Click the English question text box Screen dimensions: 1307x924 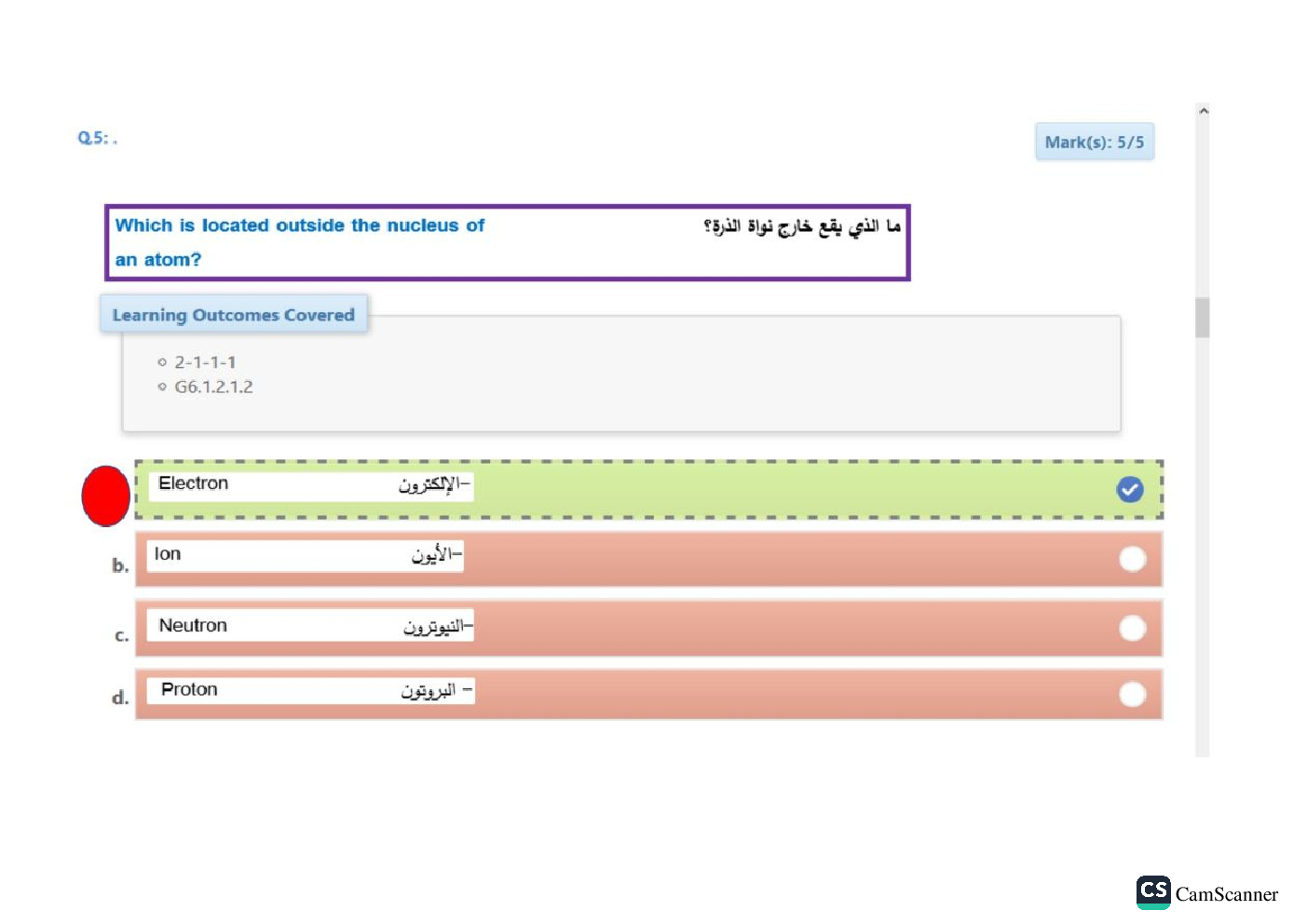299,241
